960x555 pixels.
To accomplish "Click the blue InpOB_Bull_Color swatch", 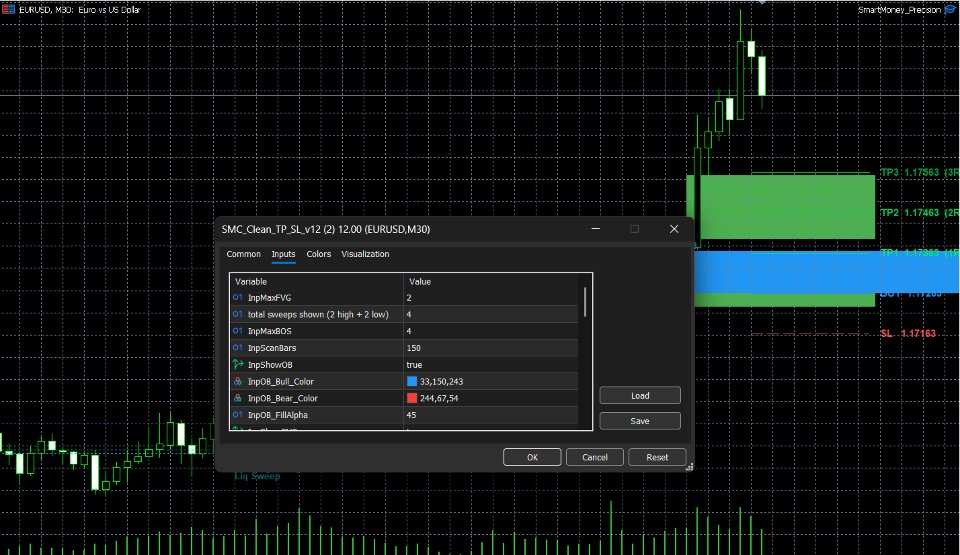I will (412, 381).
